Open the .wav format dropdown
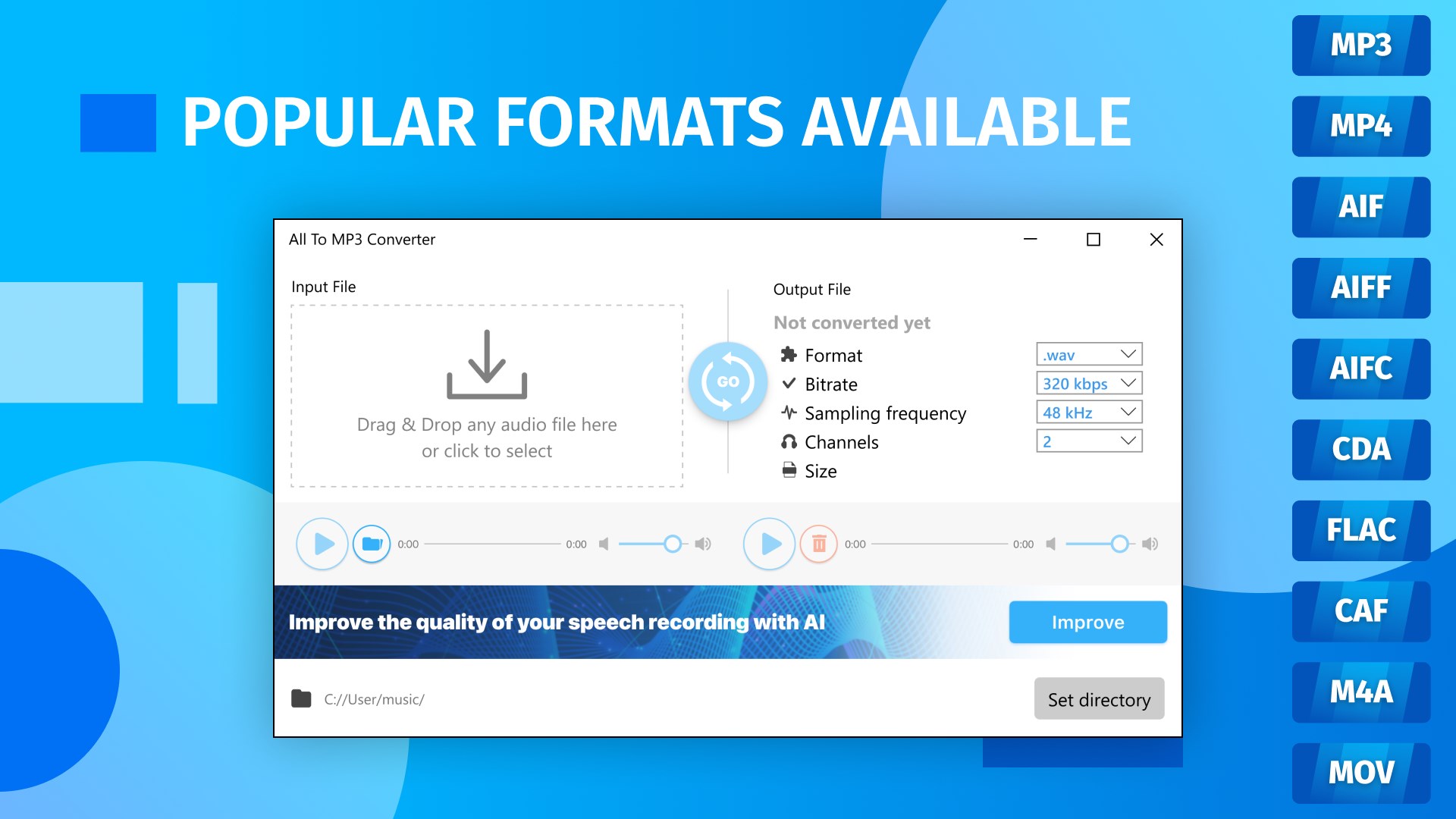1456x819 pixels. point(1089,354)
